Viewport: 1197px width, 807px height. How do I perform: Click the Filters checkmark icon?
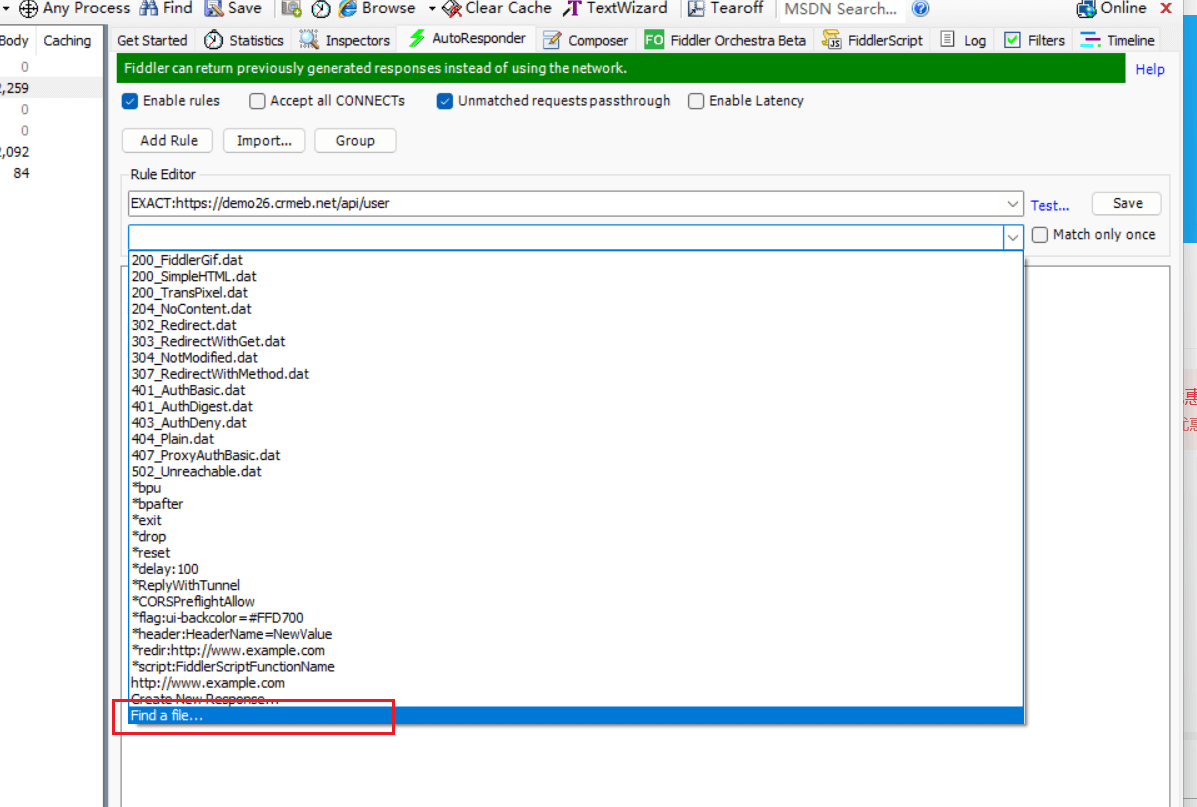1012,40
